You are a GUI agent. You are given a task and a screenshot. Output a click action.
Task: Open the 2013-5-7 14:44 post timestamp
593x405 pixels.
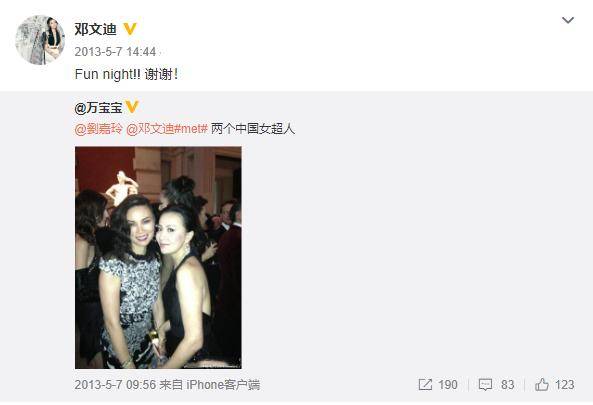coord(115,52)
